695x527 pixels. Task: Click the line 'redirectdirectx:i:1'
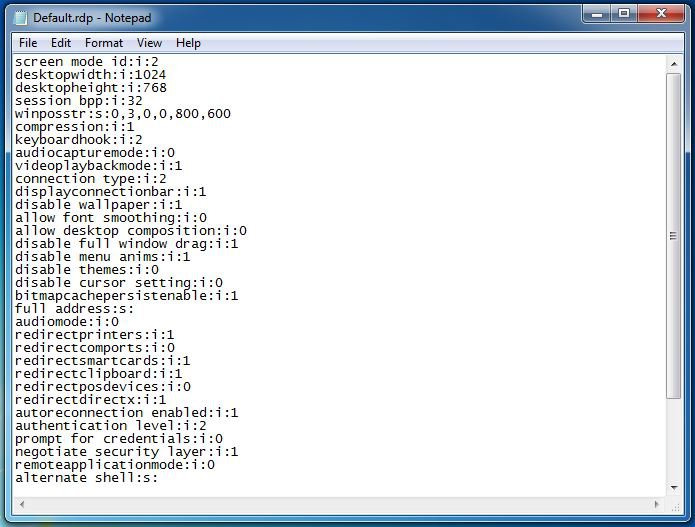[x=90, y=400]
